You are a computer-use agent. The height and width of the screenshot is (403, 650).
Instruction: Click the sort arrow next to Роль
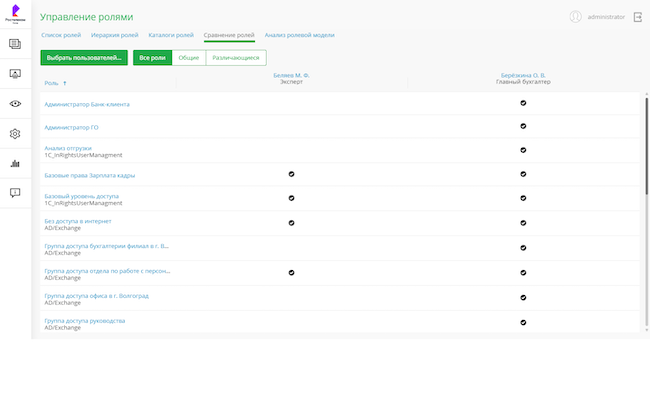click(65, 83)
